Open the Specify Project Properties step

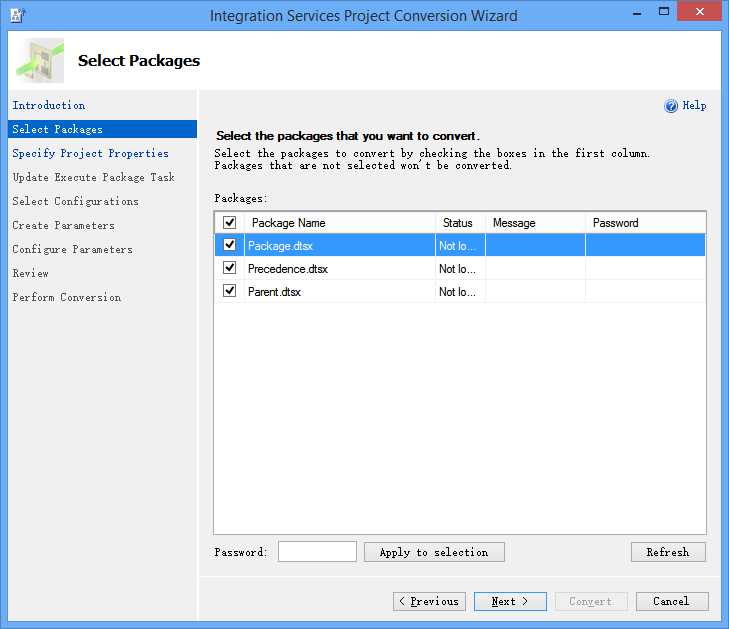(x=90, y=153)
